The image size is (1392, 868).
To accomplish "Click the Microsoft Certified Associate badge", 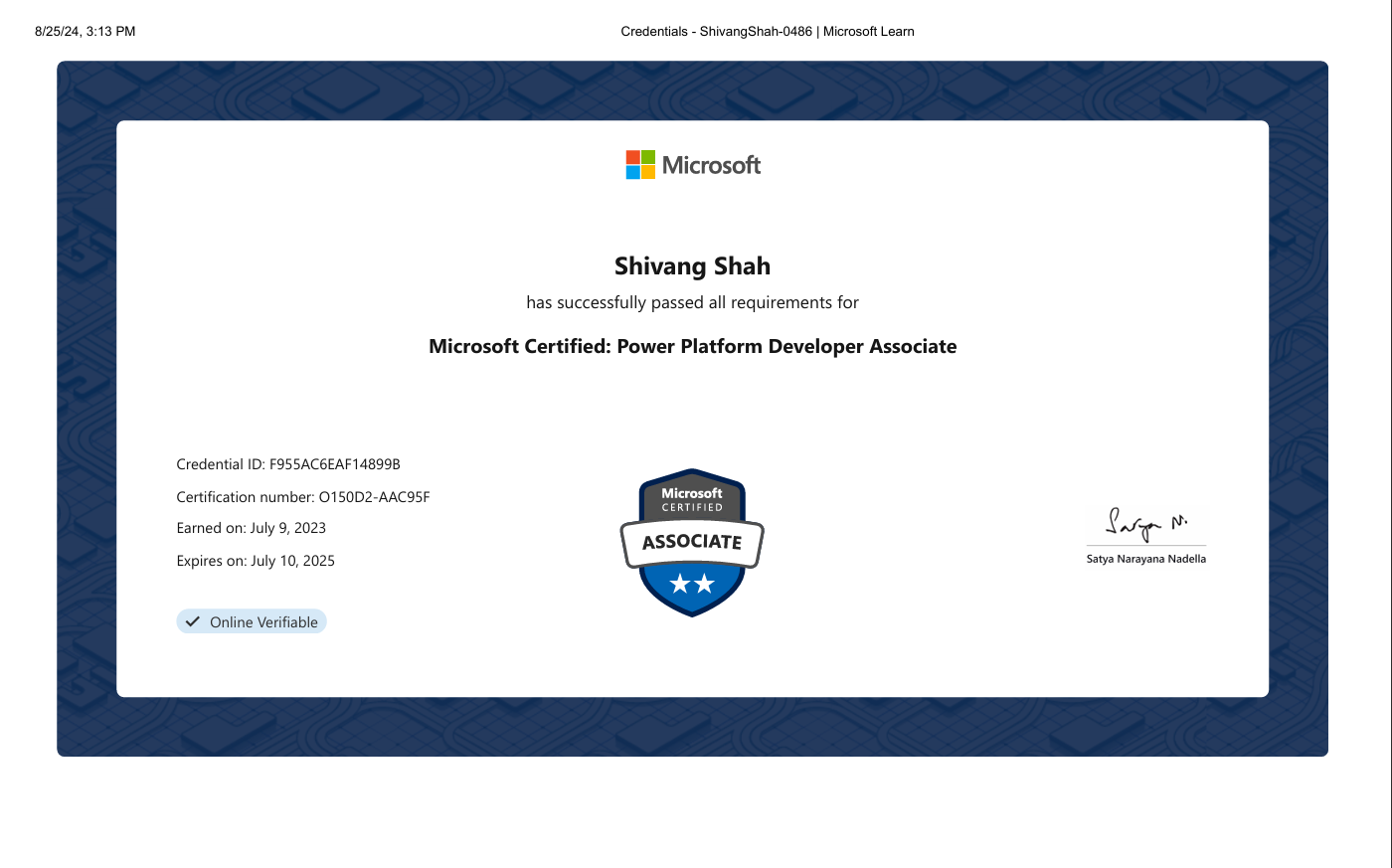I will (692, 543).
